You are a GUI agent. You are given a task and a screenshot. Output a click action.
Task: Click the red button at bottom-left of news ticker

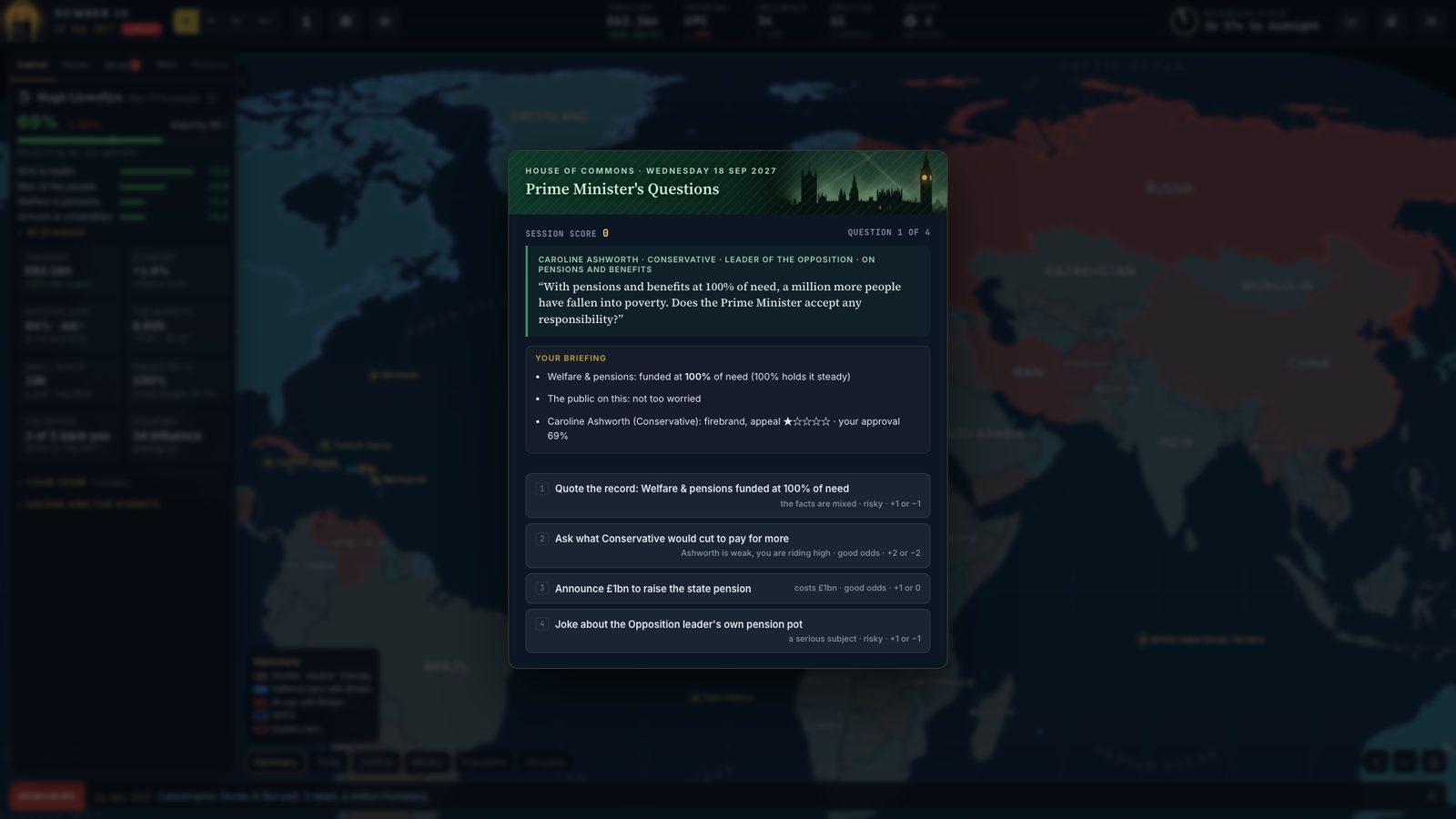[47, 796]
